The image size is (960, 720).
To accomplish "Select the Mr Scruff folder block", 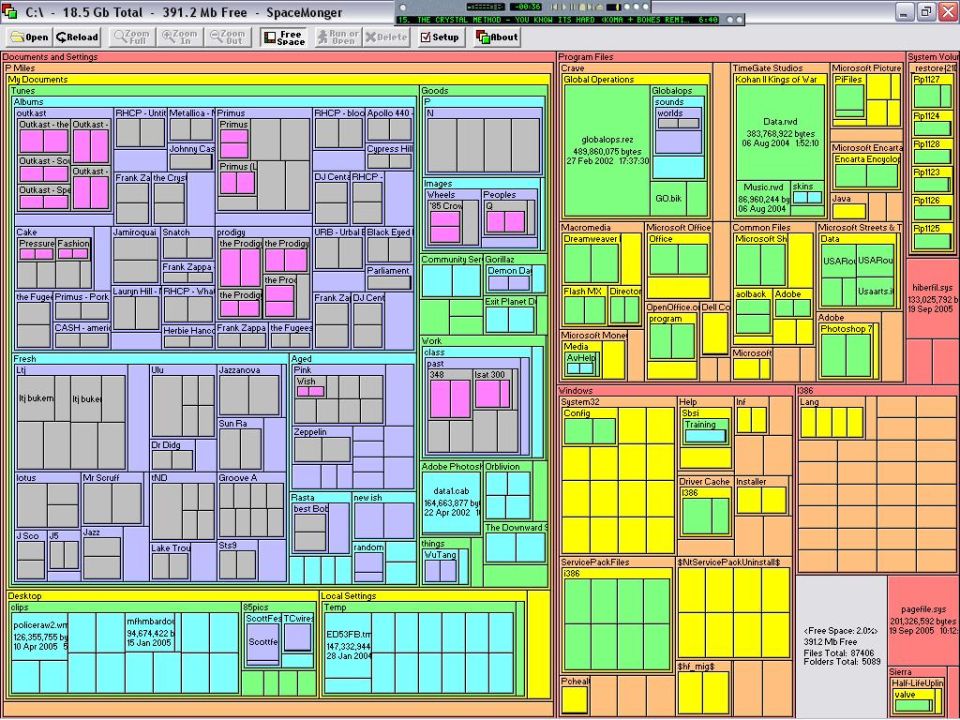I will click(x=113, y=500).
